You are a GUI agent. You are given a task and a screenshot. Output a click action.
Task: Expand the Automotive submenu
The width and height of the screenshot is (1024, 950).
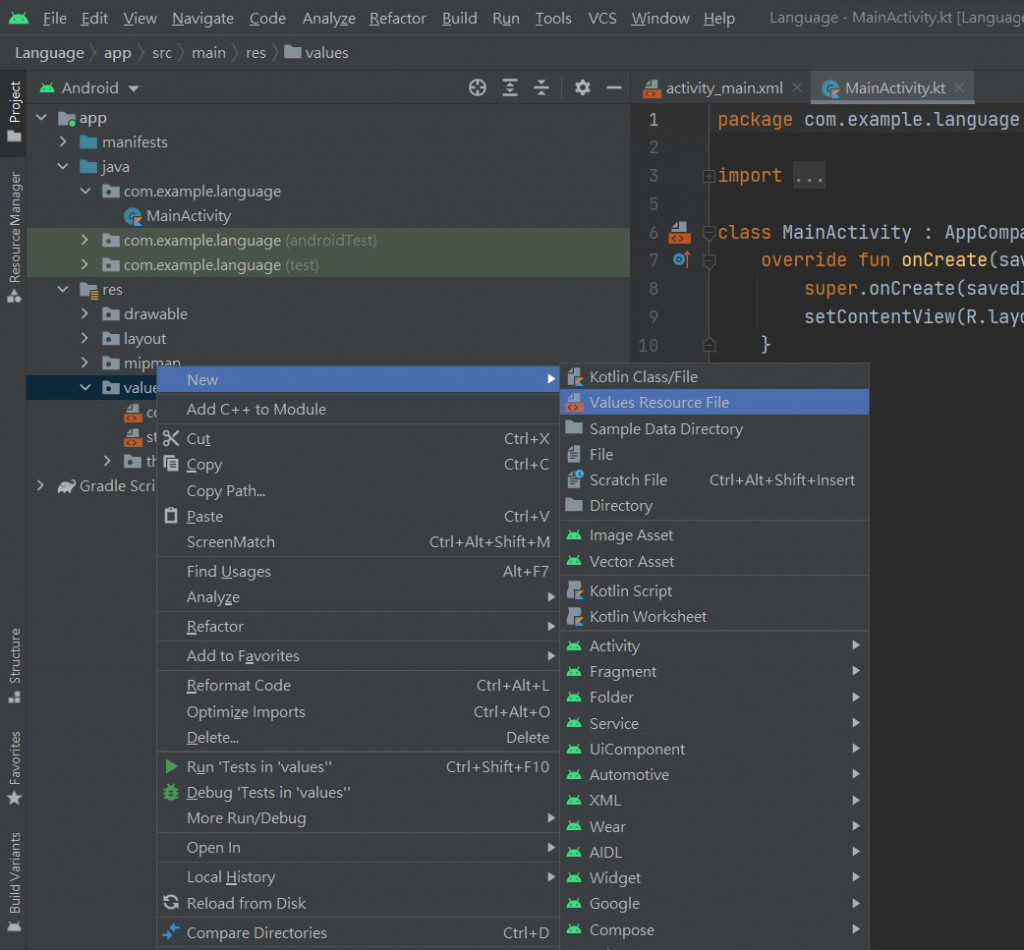point(714,774)
